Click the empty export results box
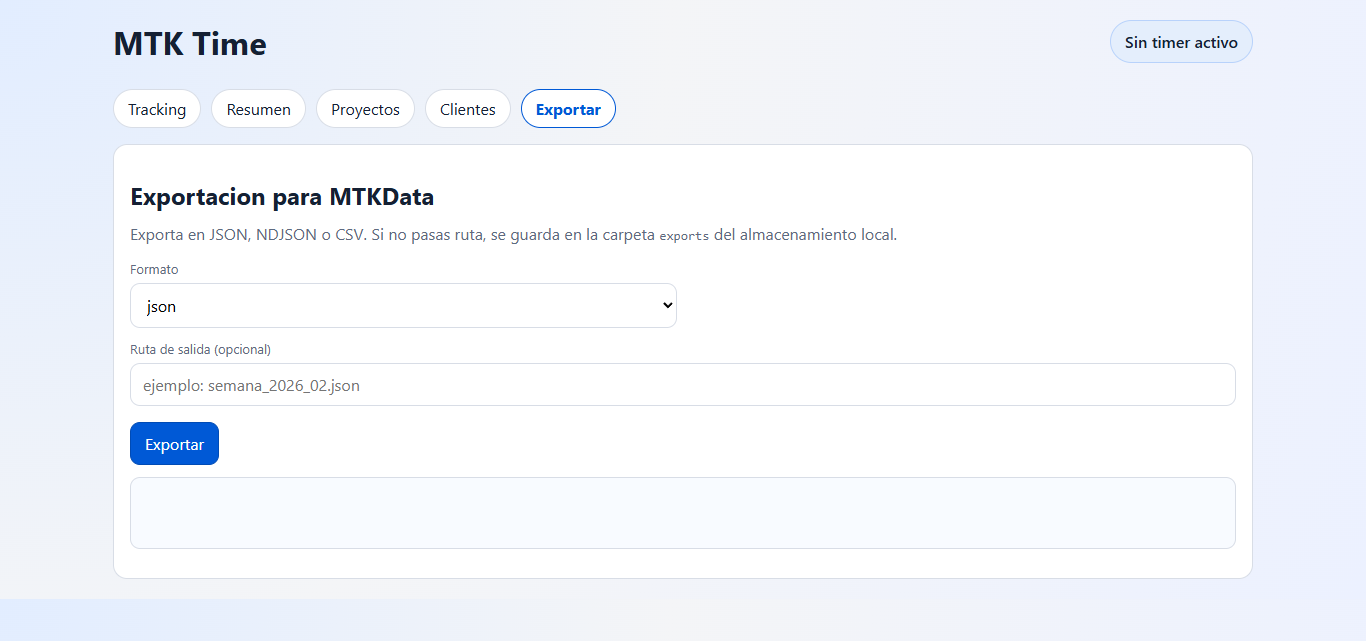This screenshot has height=641, width=1366. click(683, 513)
